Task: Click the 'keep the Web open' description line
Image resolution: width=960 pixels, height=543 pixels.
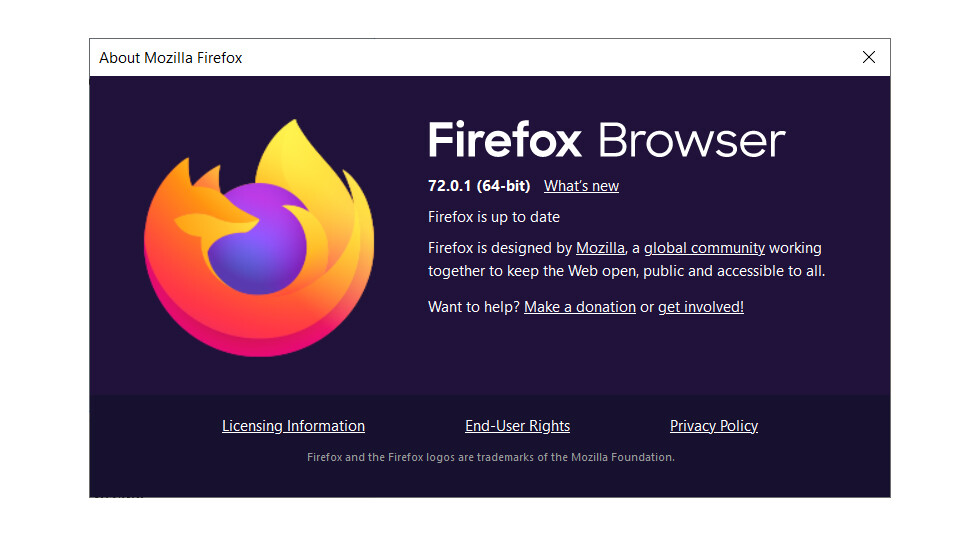Action: [x=626, y=271]
